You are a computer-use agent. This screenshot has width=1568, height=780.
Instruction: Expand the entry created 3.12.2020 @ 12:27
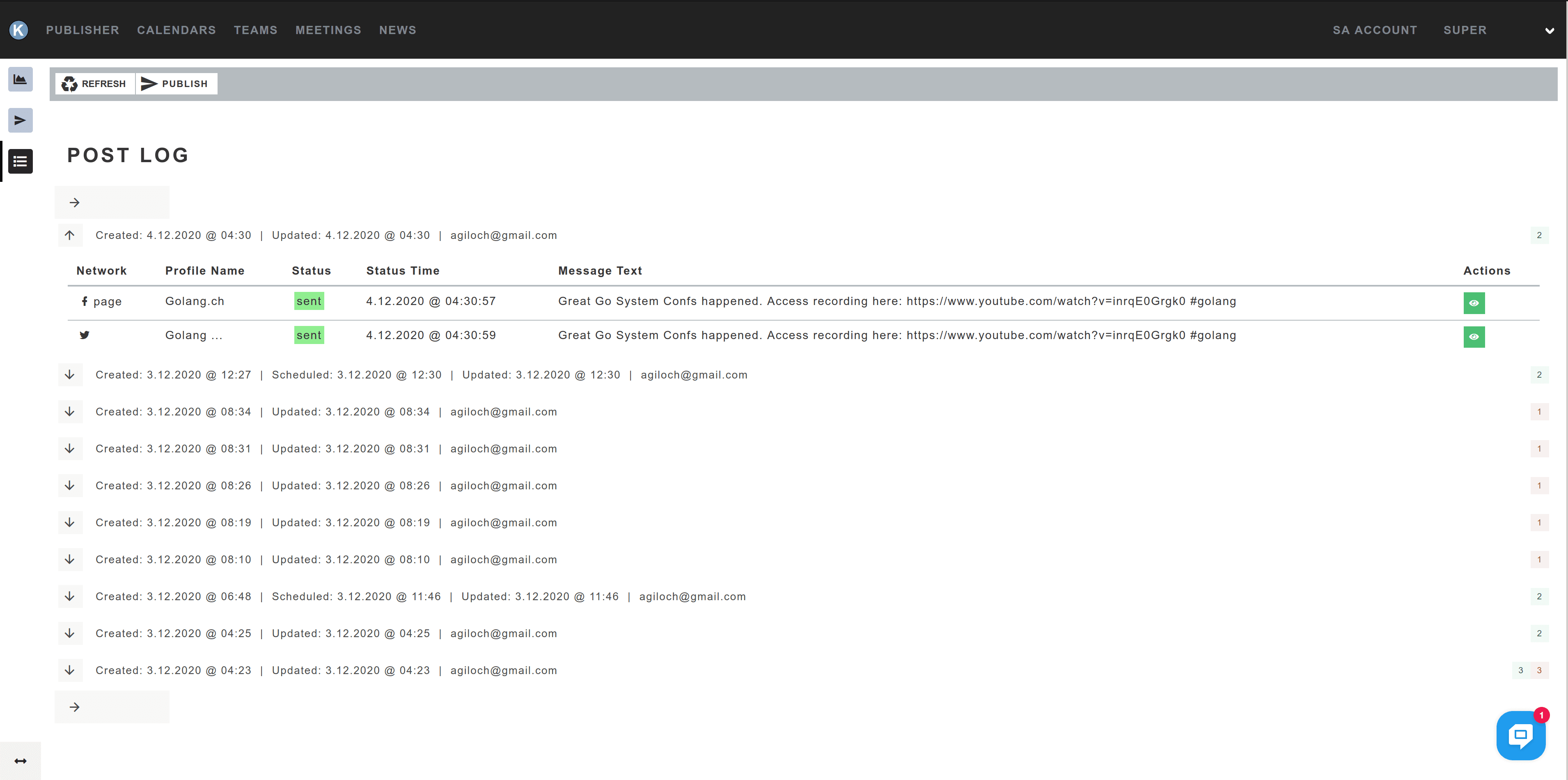coord(70,375)
